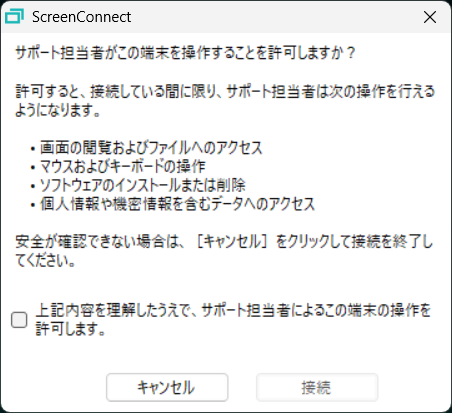Click the キャンセル button
Viewport: 452px width, 413px height.
click(167, 387)
